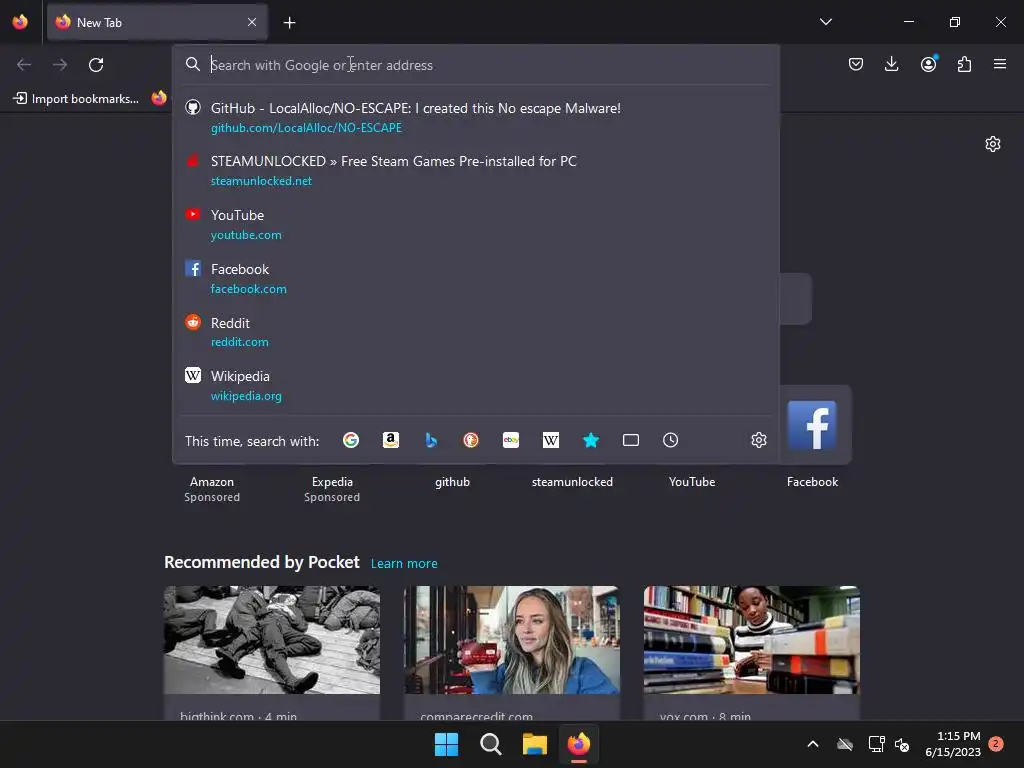Image resolution: width=1024 pixels, height=768 pixels.
Task: Click Firefox taskbar icon
Action: [579, 744]
